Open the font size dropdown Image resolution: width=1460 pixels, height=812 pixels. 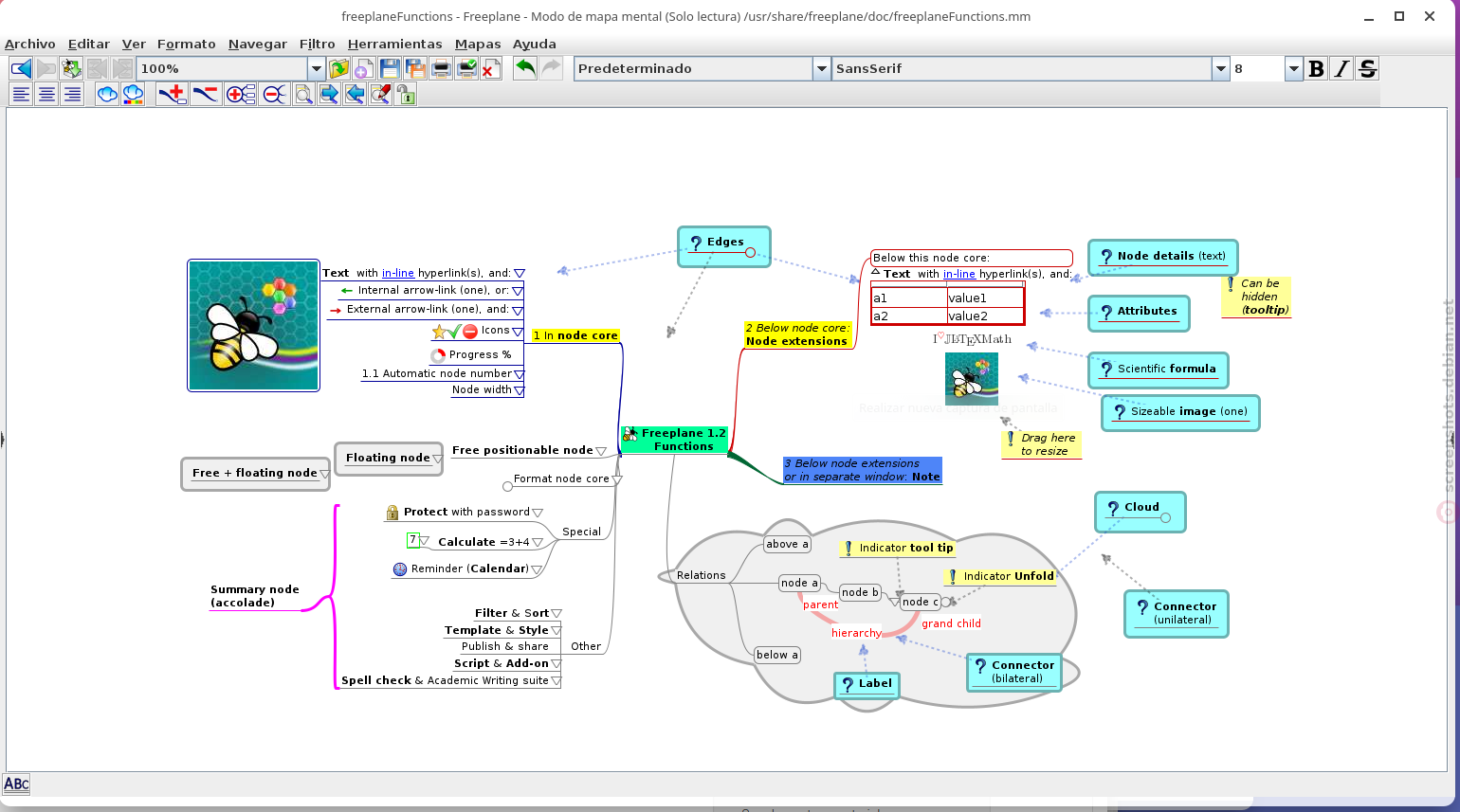pyautogui.click(x=1293, y=68)
